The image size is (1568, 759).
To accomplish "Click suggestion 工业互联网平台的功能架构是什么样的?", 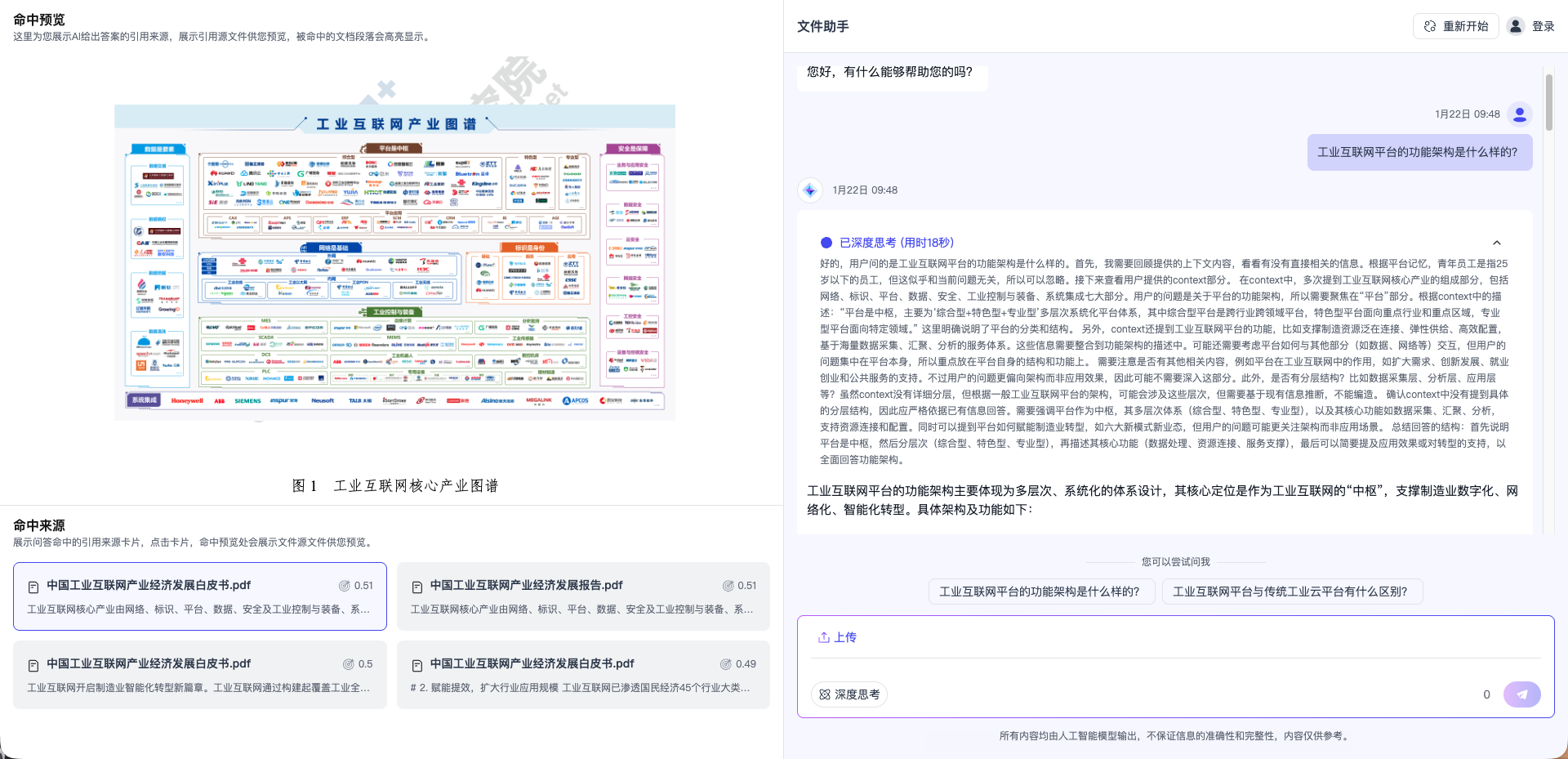I will [x=1040, y=592].
